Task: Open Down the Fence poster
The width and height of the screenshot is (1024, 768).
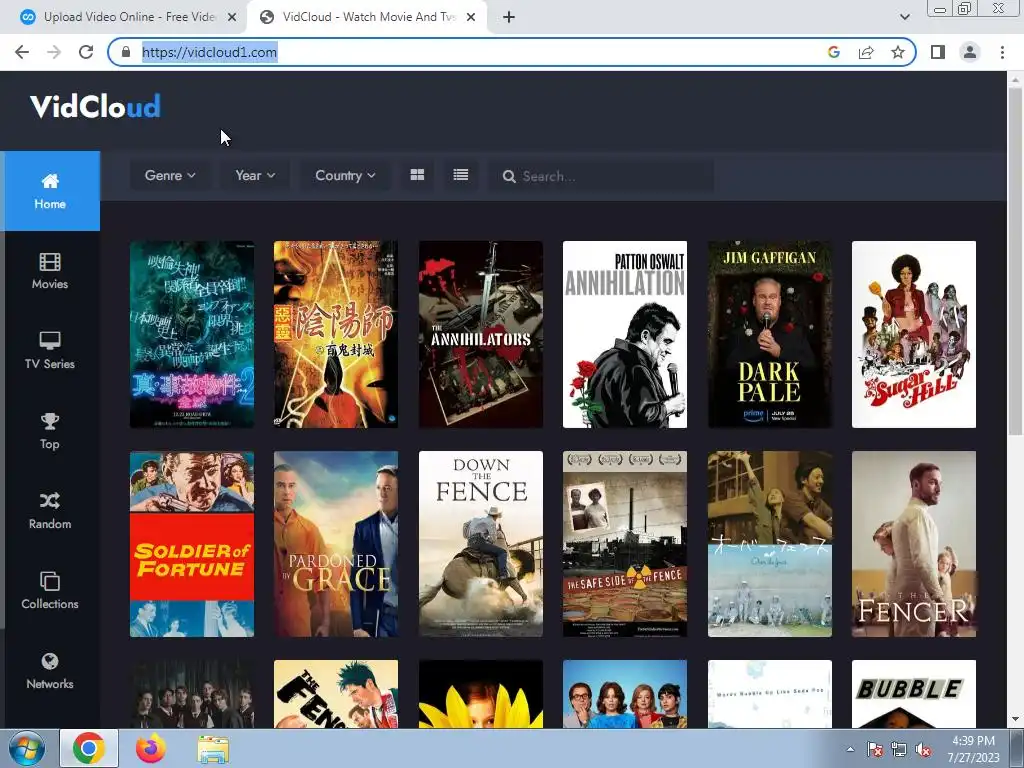Action: point(481,544)
